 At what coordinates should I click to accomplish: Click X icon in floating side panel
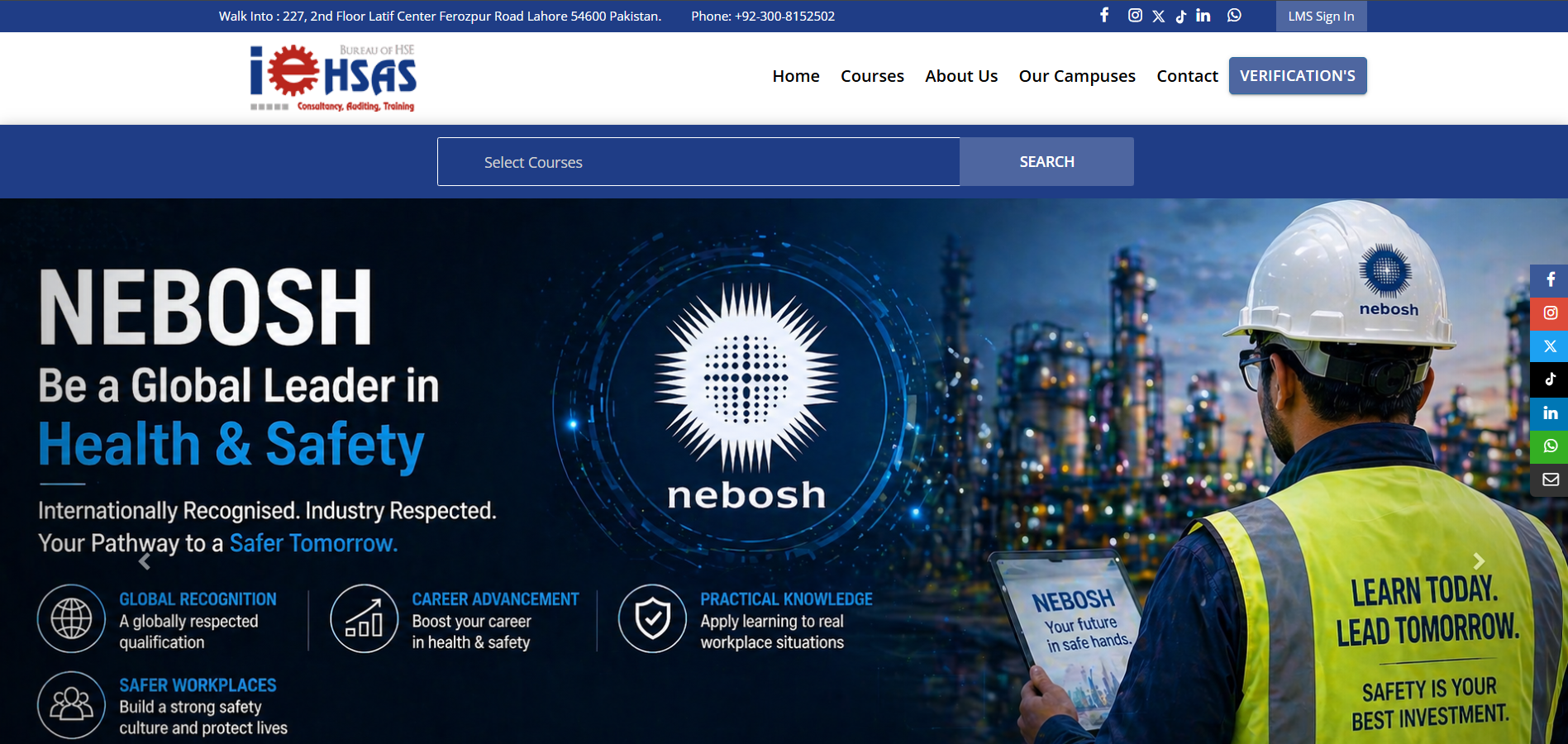point(1549,346)
